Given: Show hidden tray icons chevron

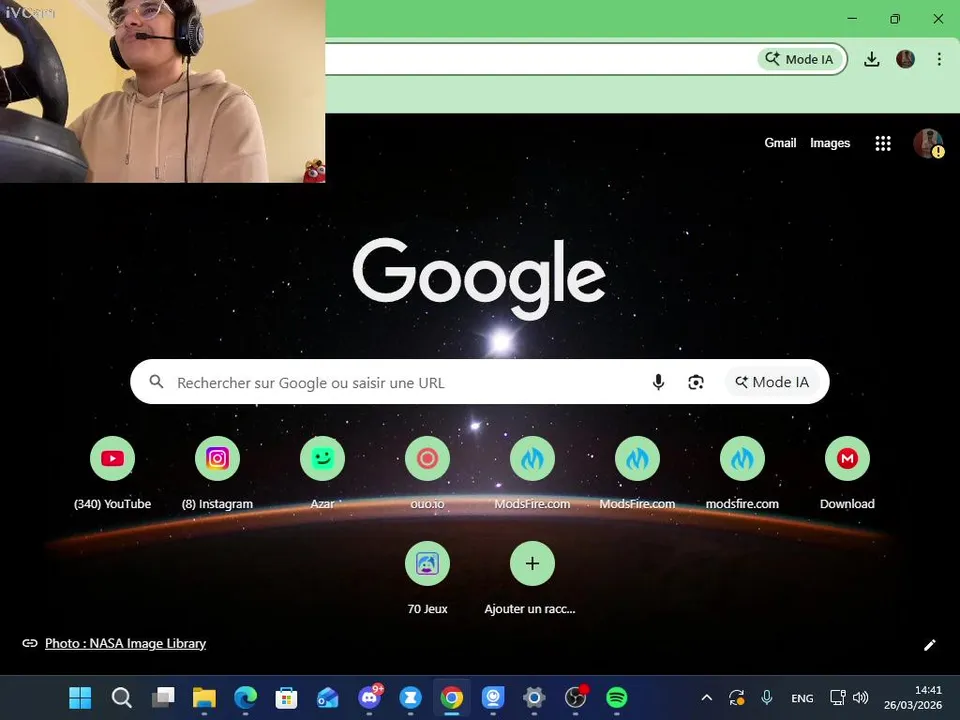Looking at the screenshot, I should (707, 697).
